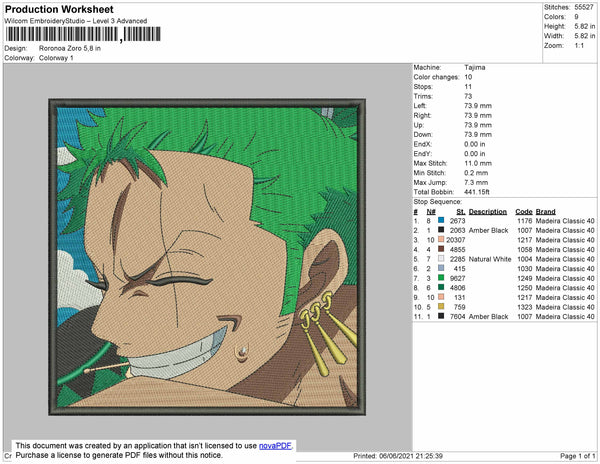Click the 'Height:' label in the header
Image resolution: width=600 pixels, height=464 pixels.
click(x=555, y=26)
